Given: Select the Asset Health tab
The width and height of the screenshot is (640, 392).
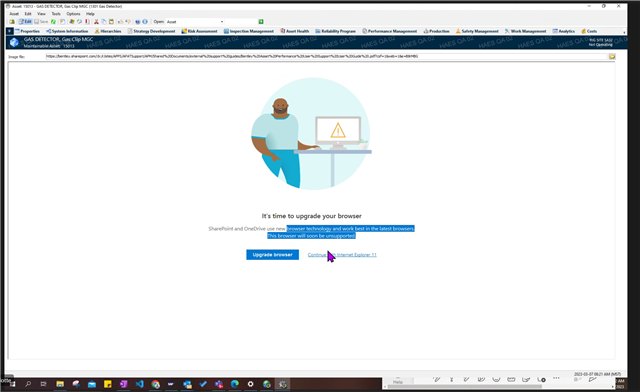Looking at the screenshot, I should (294, 31).
